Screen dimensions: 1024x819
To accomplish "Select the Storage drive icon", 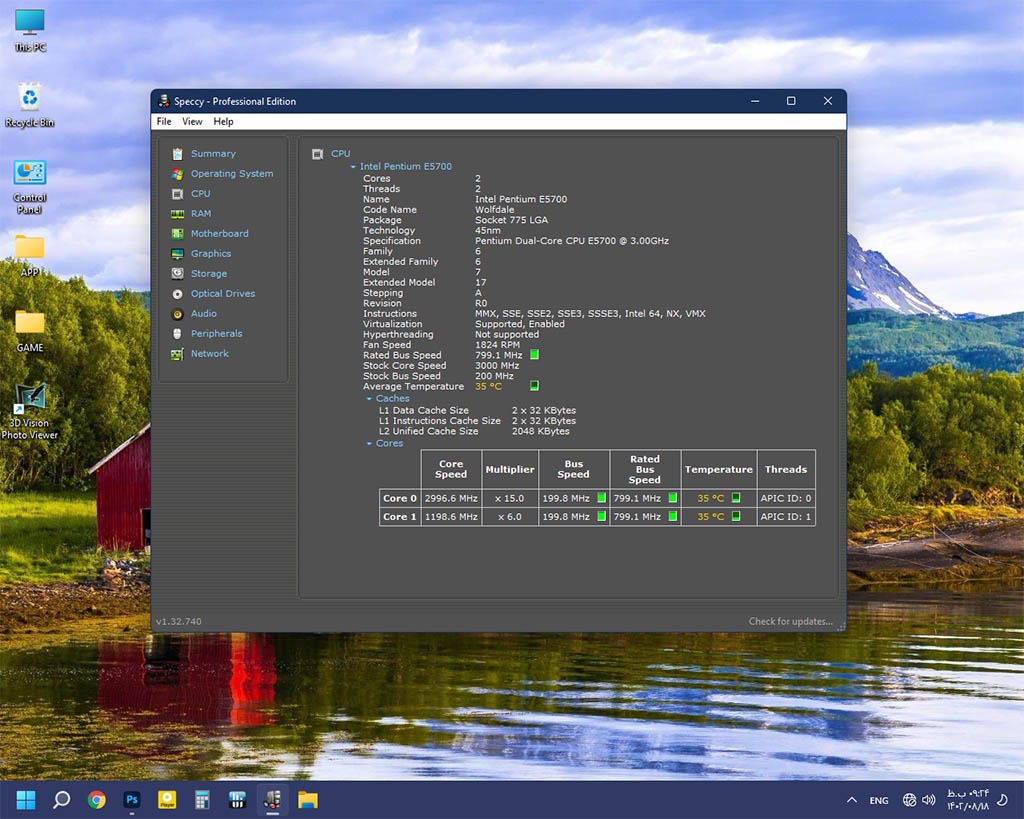I will [177, 274].
